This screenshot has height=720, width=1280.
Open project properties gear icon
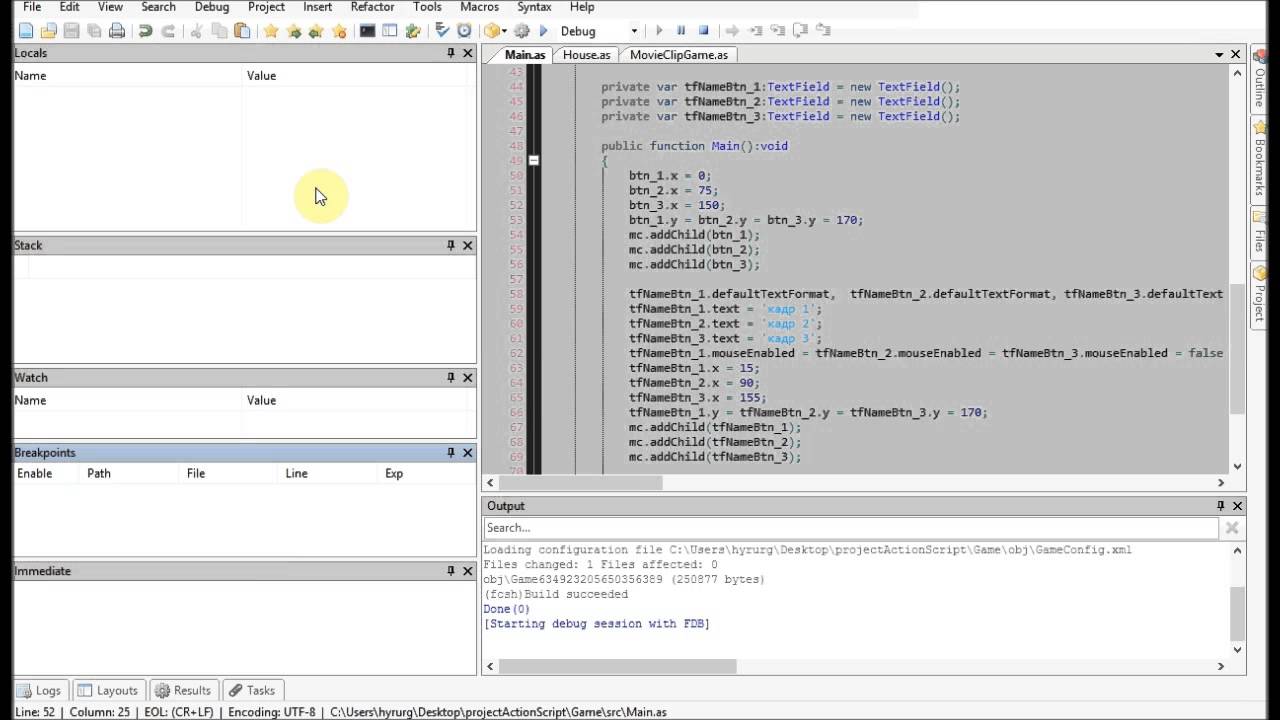(x=522, y=31)
